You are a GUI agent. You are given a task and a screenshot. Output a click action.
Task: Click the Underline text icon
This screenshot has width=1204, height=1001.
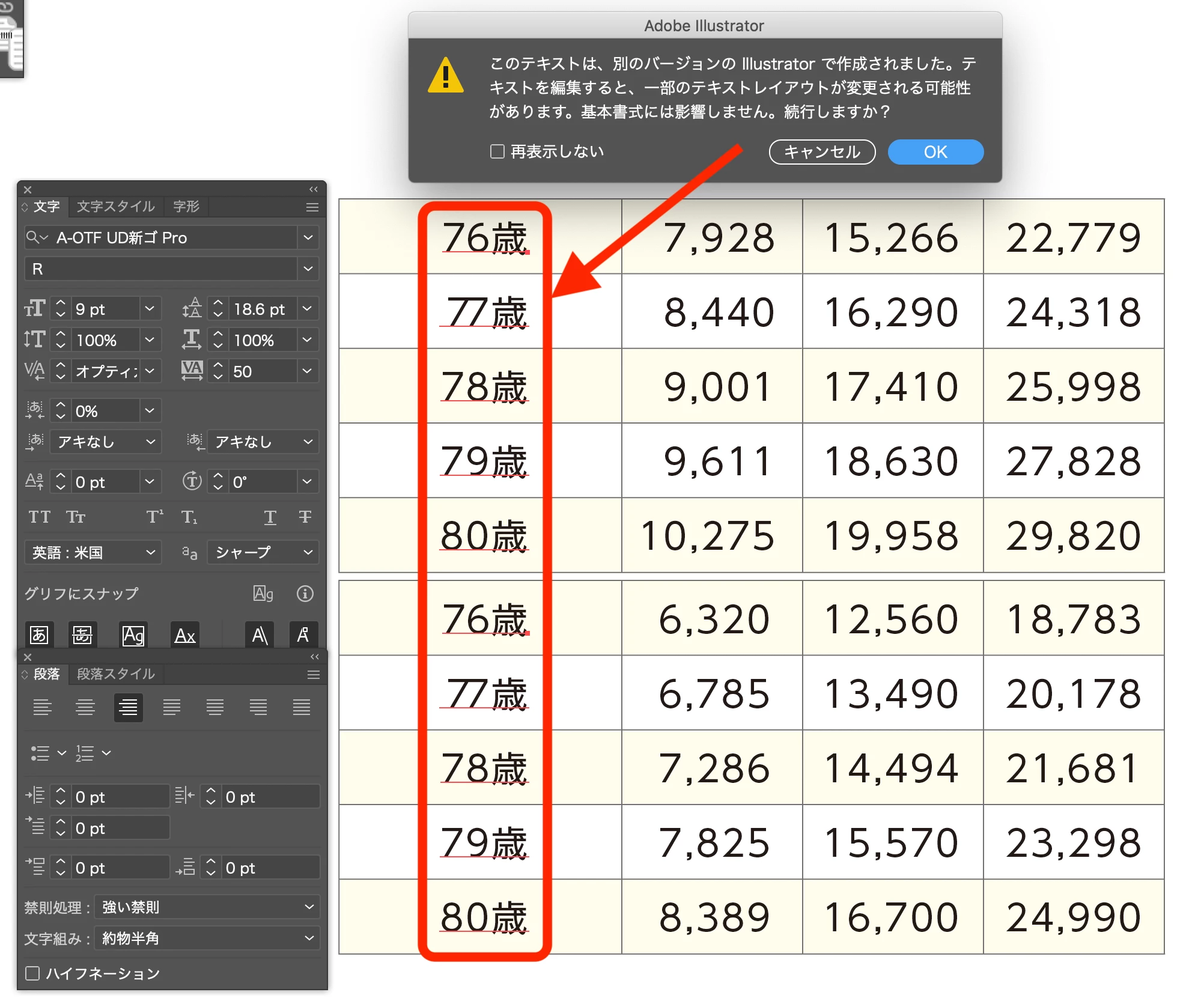click(270, 517)
